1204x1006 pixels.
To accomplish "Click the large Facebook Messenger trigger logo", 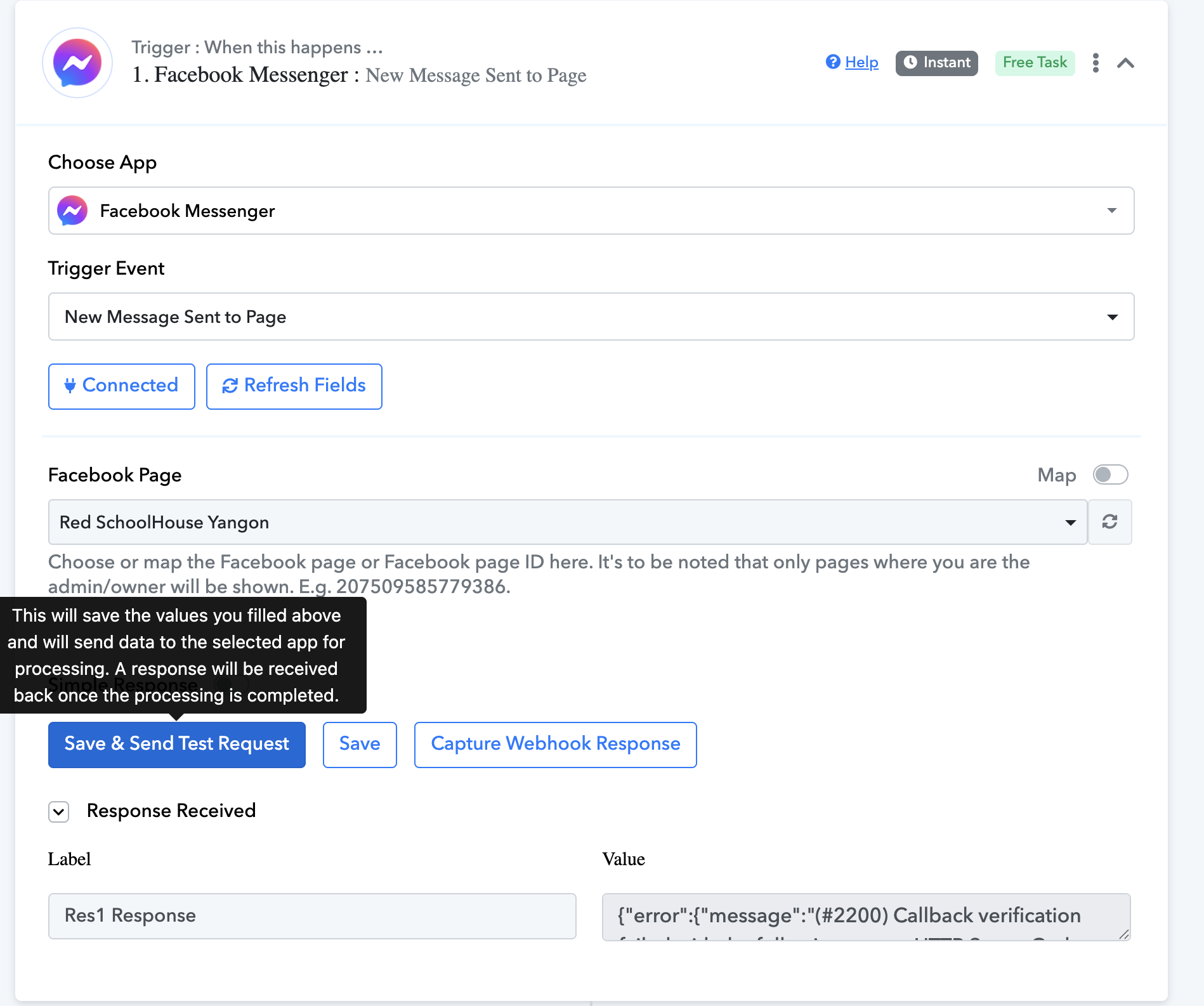I will point(77,63).
